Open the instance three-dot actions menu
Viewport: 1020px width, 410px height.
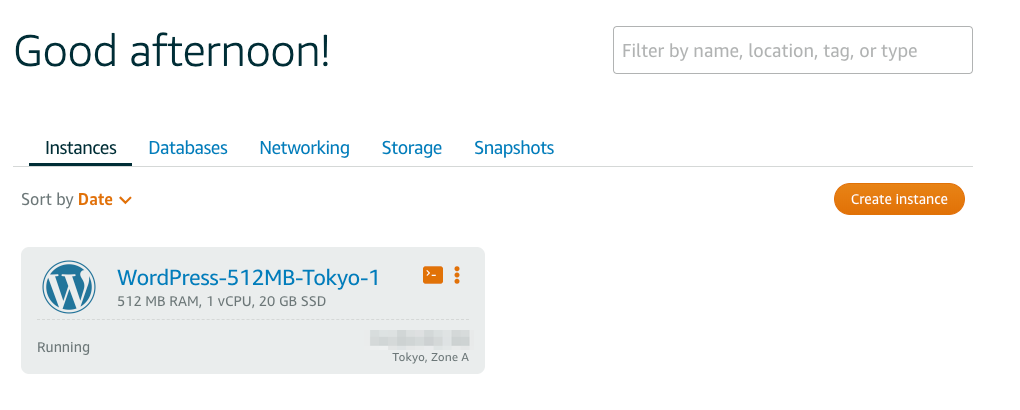[x=457, y=275]
